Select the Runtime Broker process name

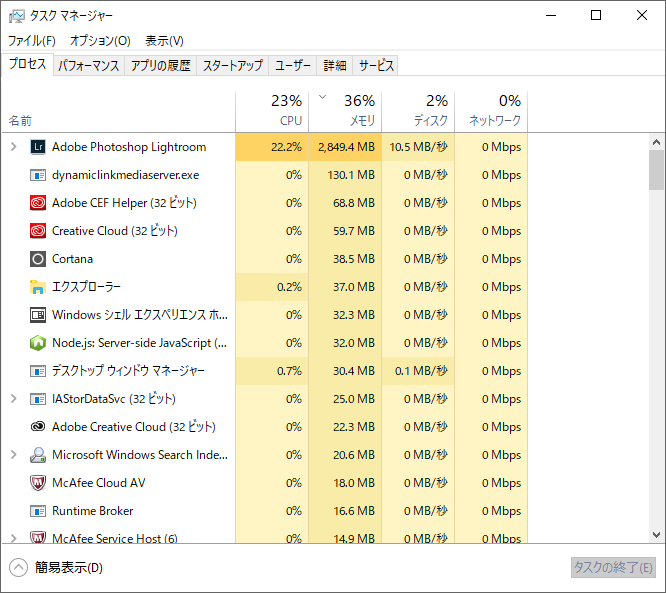93,511
